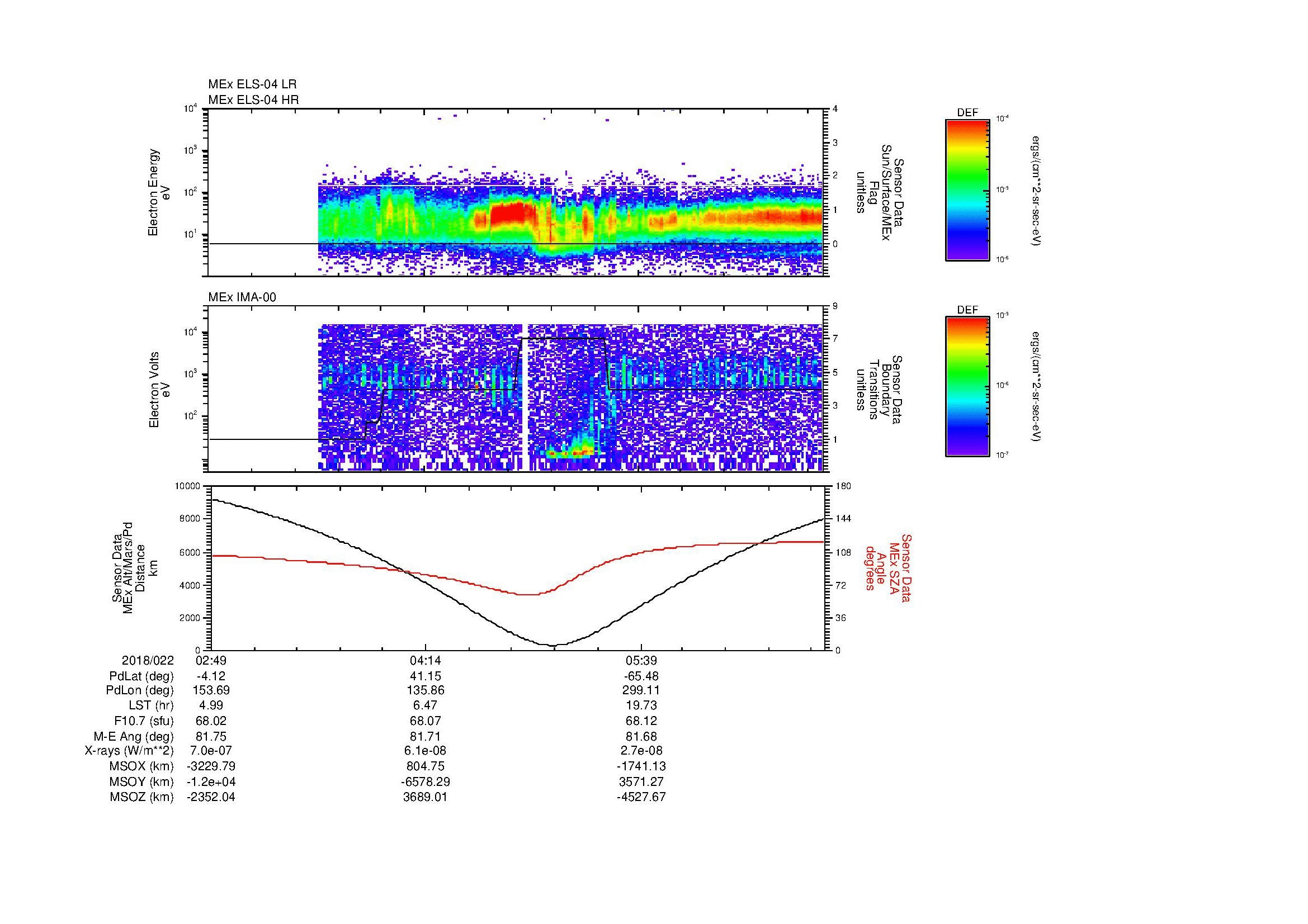Select the 'Electron Energy eV' axis label
This screenshot has width=1308, height=924.
click(159, 192)
